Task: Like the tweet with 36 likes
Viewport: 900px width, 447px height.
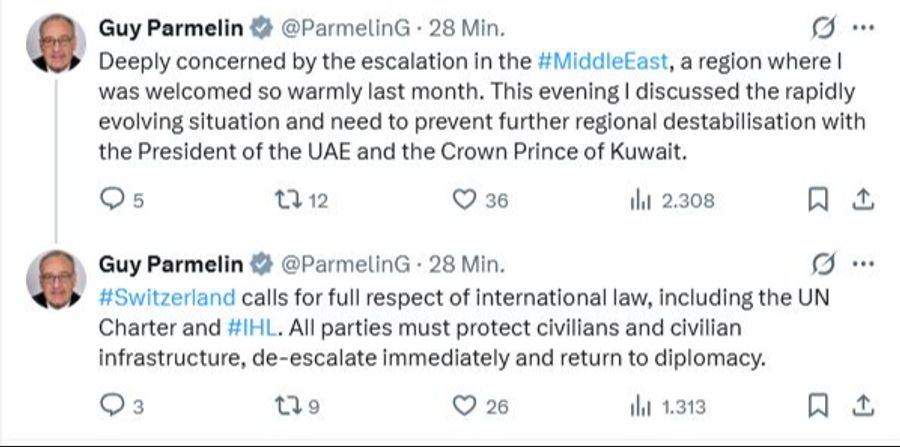Action: 463,200
